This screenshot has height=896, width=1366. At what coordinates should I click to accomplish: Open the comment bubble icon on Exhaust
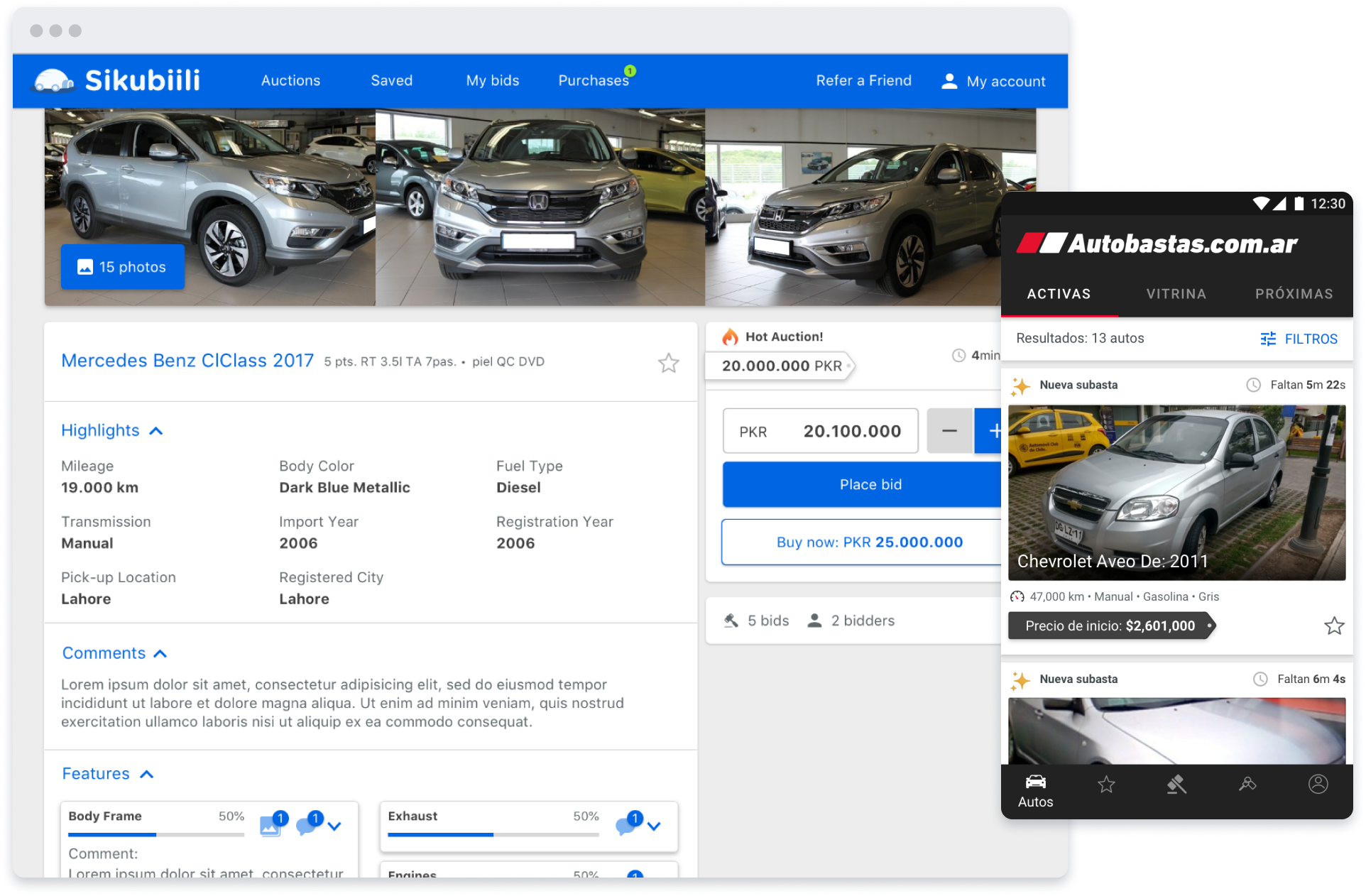627,826
